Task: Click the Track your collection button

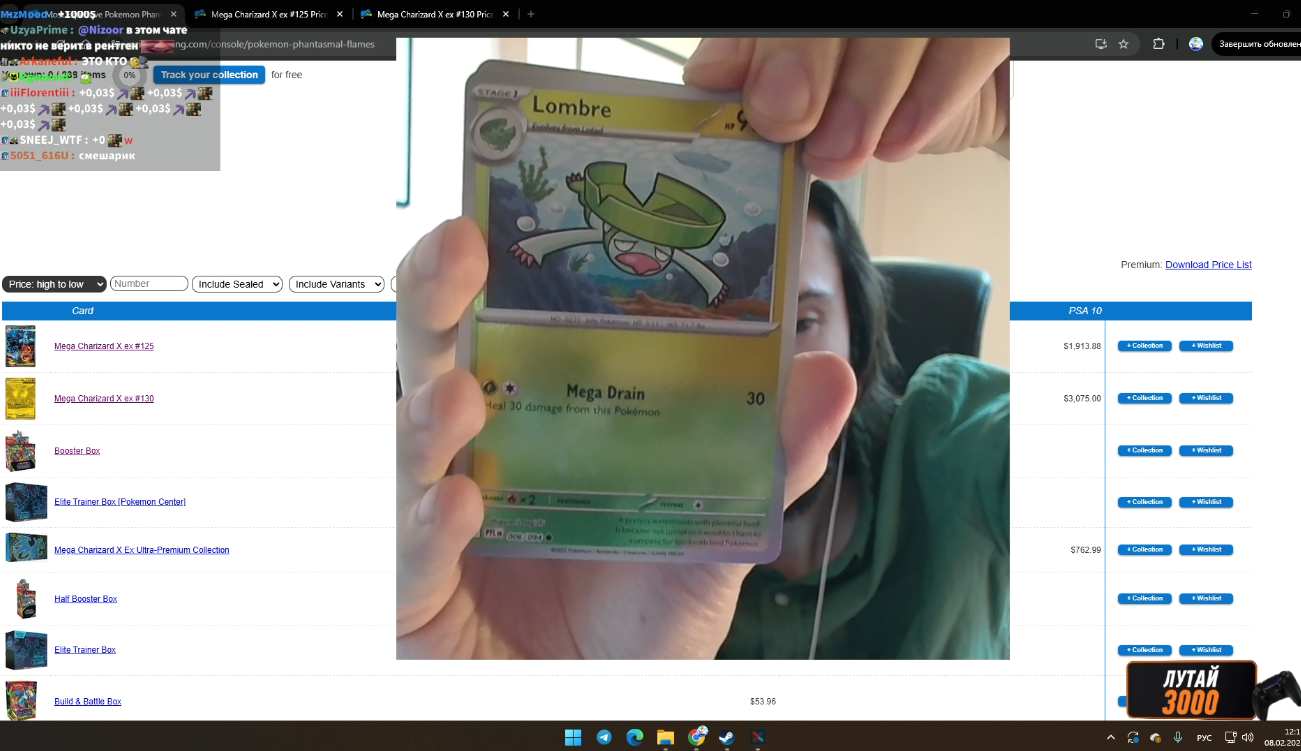Action: point(209,75)
